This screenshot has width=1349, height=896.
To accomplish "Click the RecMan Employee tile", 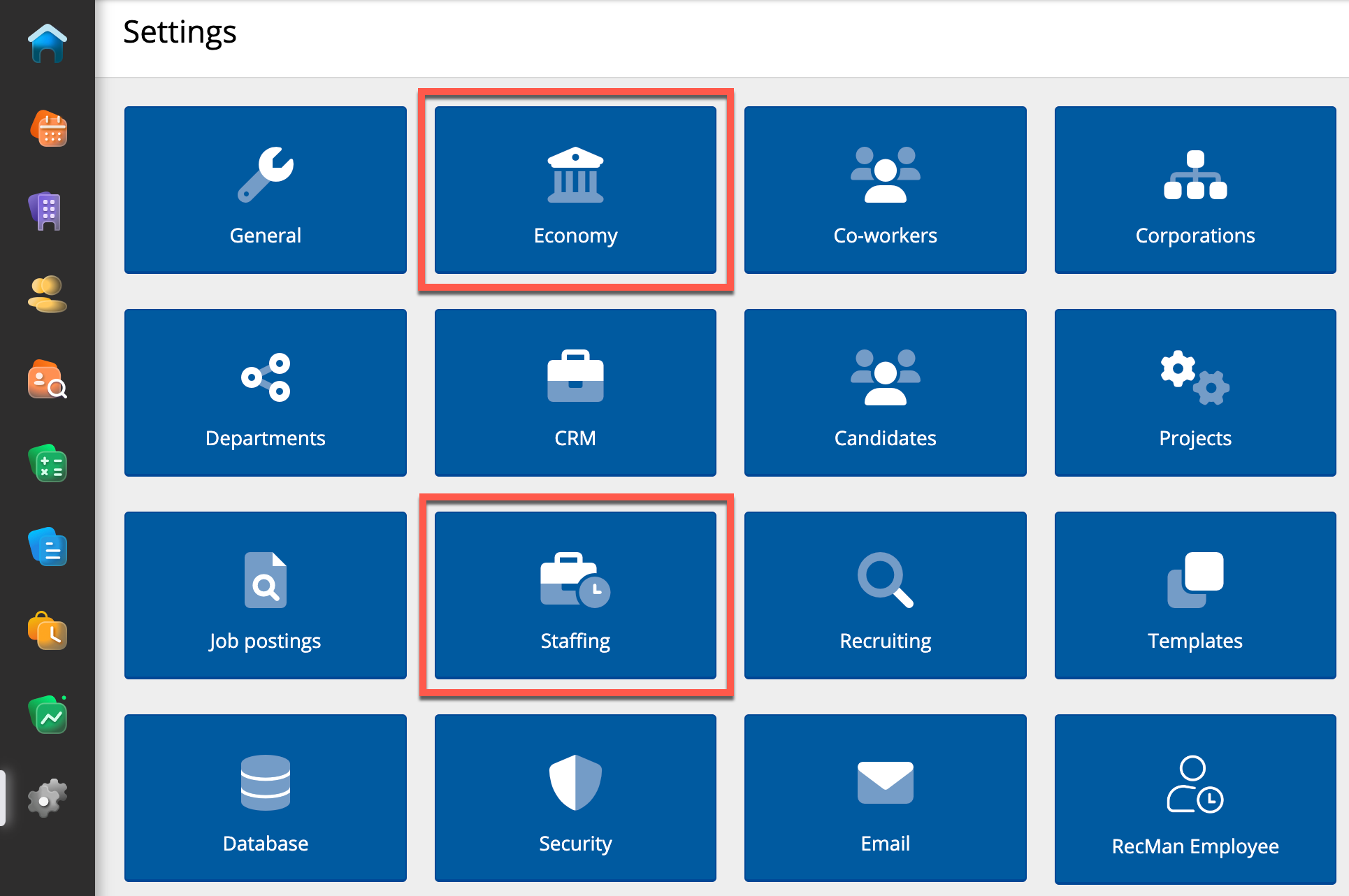I will [x=1195, y=799].
